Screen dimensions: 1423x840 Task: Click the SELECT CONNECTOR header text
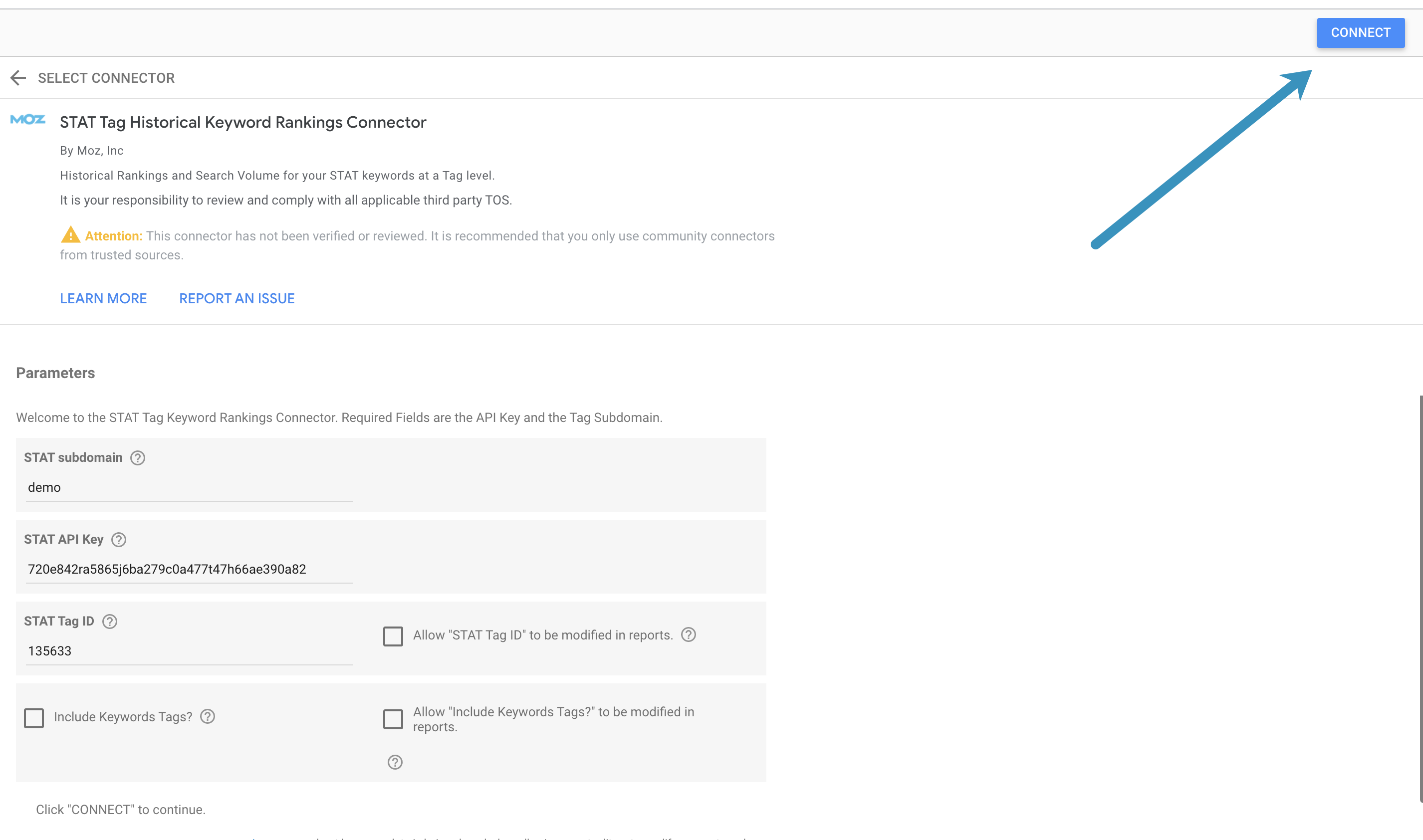click(x=106, y=78)
